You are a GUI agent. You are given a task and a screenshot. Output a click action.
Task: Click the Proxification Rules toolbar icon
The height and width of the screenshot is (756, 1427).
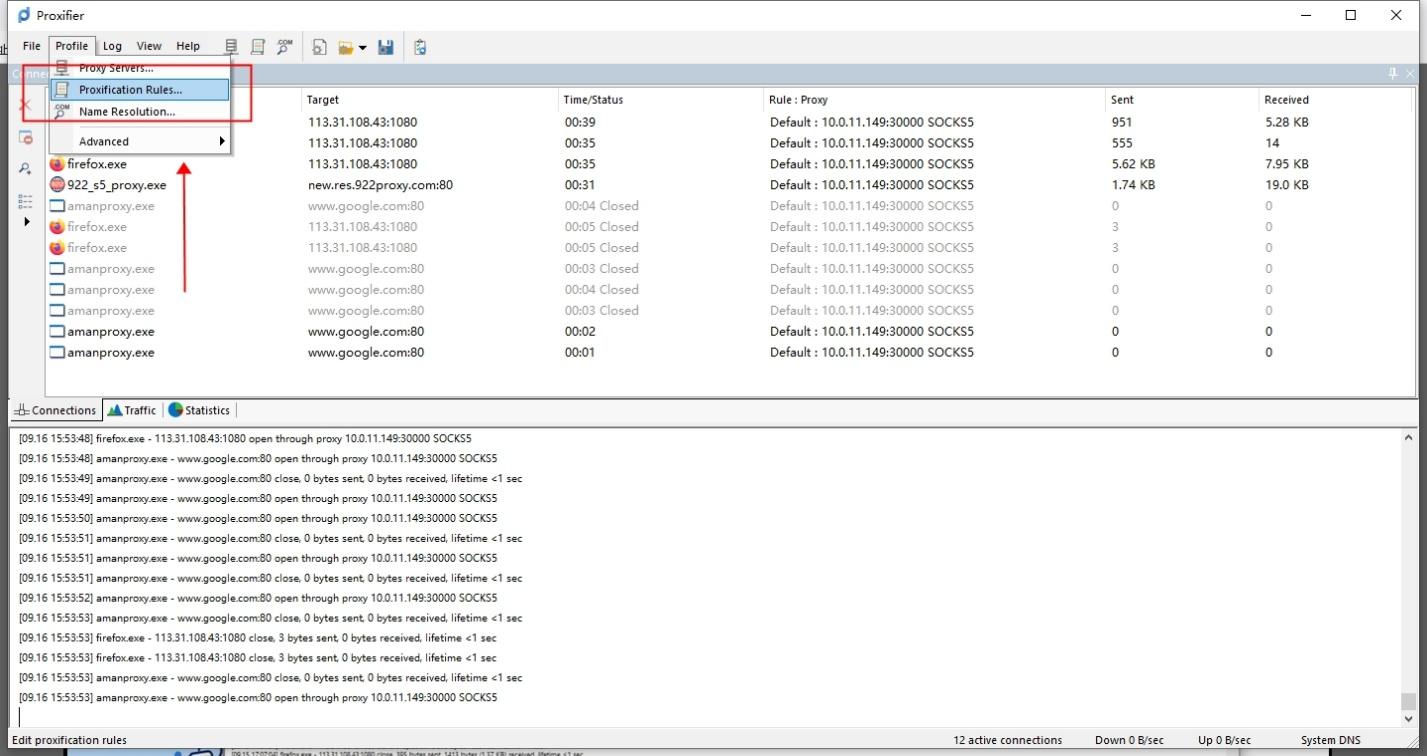[x=258, y=47]
